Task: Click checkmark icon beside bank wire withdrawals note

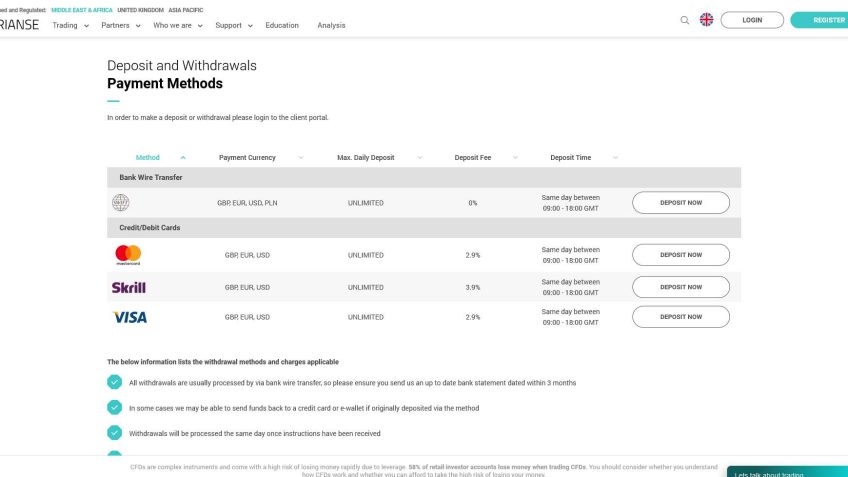Action: pos(114,382)
